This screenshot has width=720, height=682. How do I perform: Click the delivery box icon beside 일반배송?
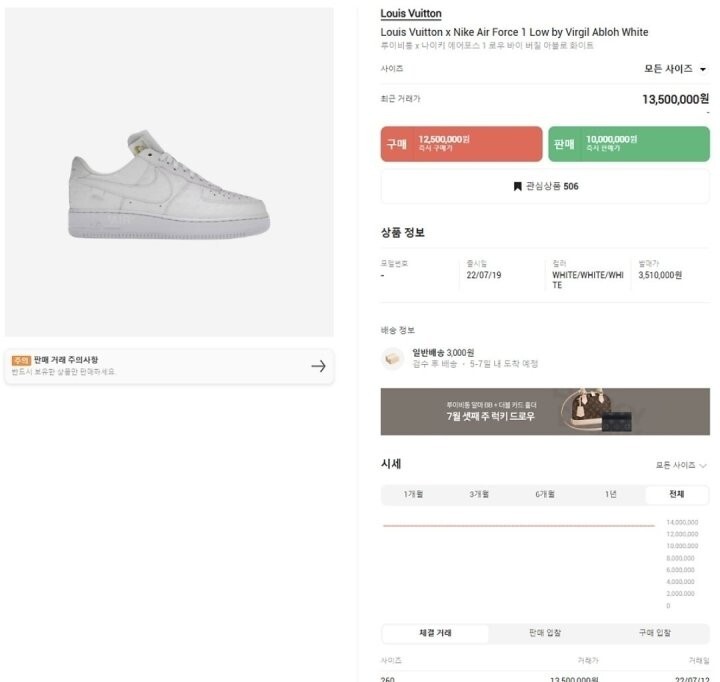(x=393, y=358)
